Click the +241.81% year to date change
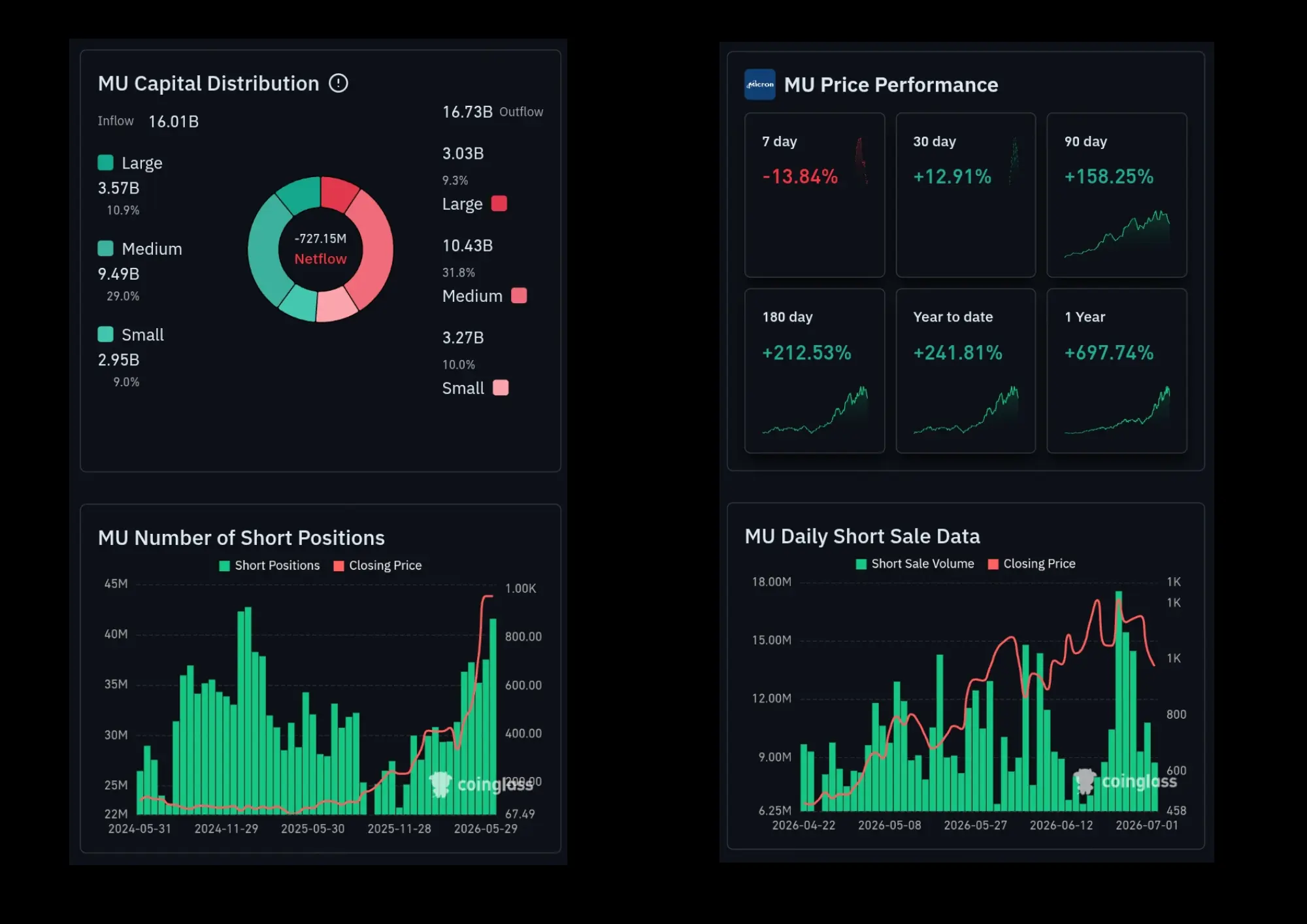 [957, 353]
